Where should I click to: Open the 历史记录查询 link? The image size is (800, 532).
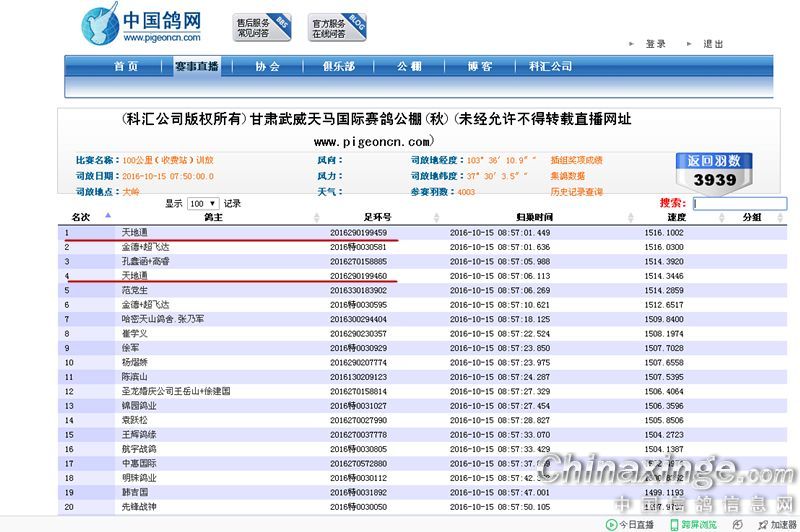[x=576, y=191]
